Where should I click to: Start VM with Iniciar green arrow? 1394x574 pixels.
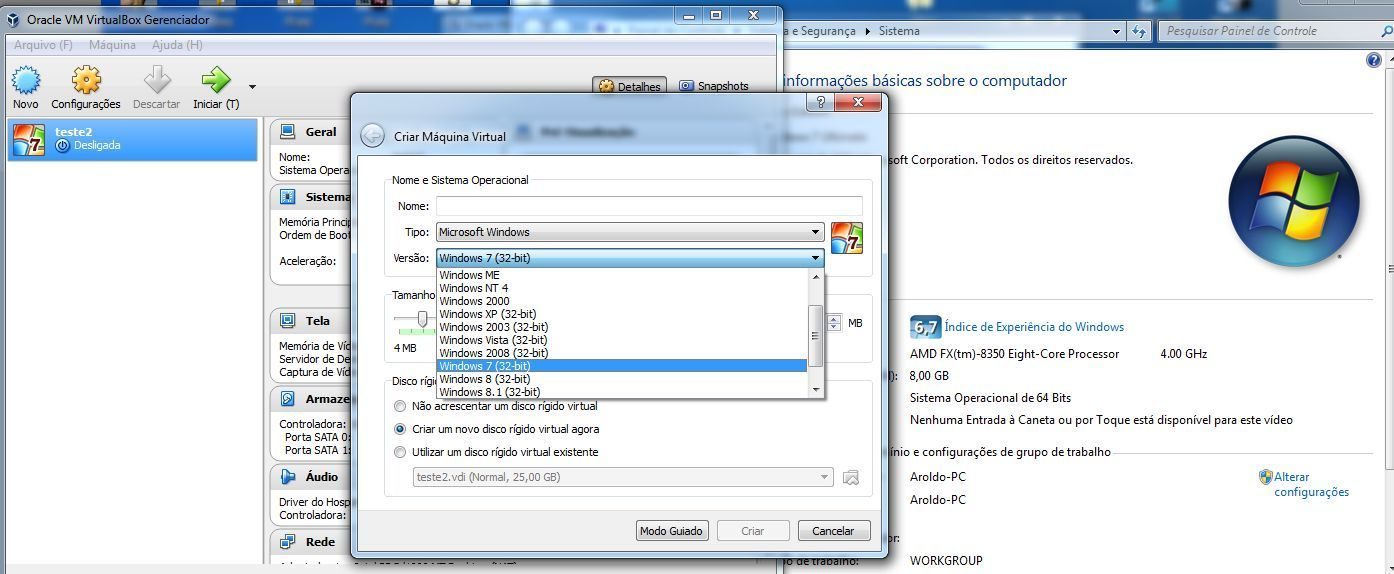click(215, 81)
